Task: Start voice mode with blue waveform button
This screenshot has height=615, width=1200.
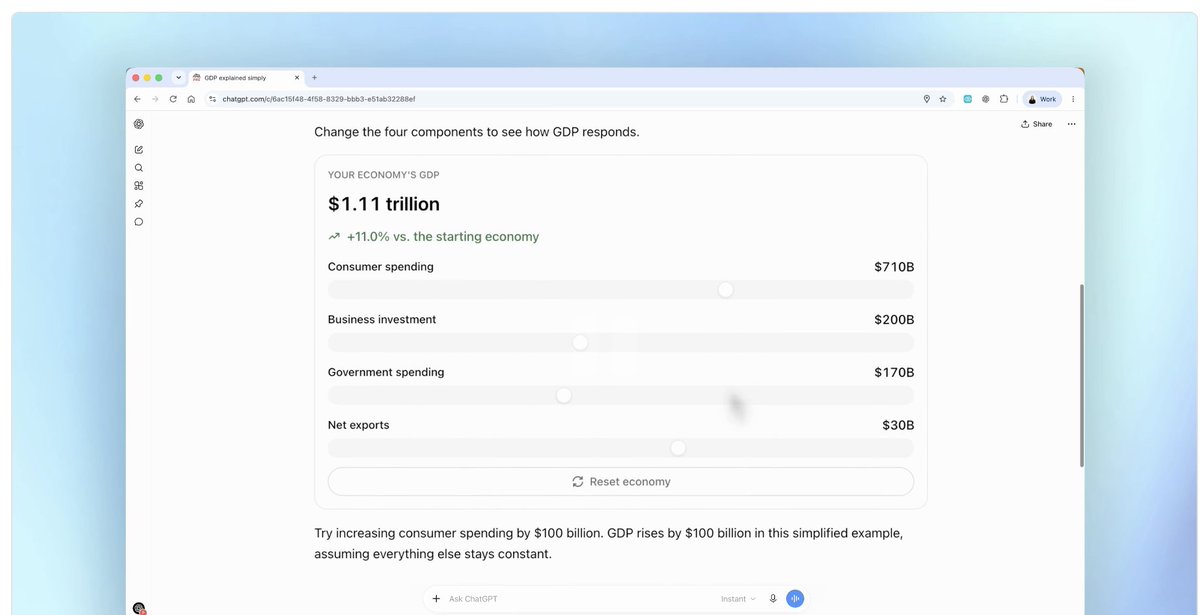Action: 795,599
